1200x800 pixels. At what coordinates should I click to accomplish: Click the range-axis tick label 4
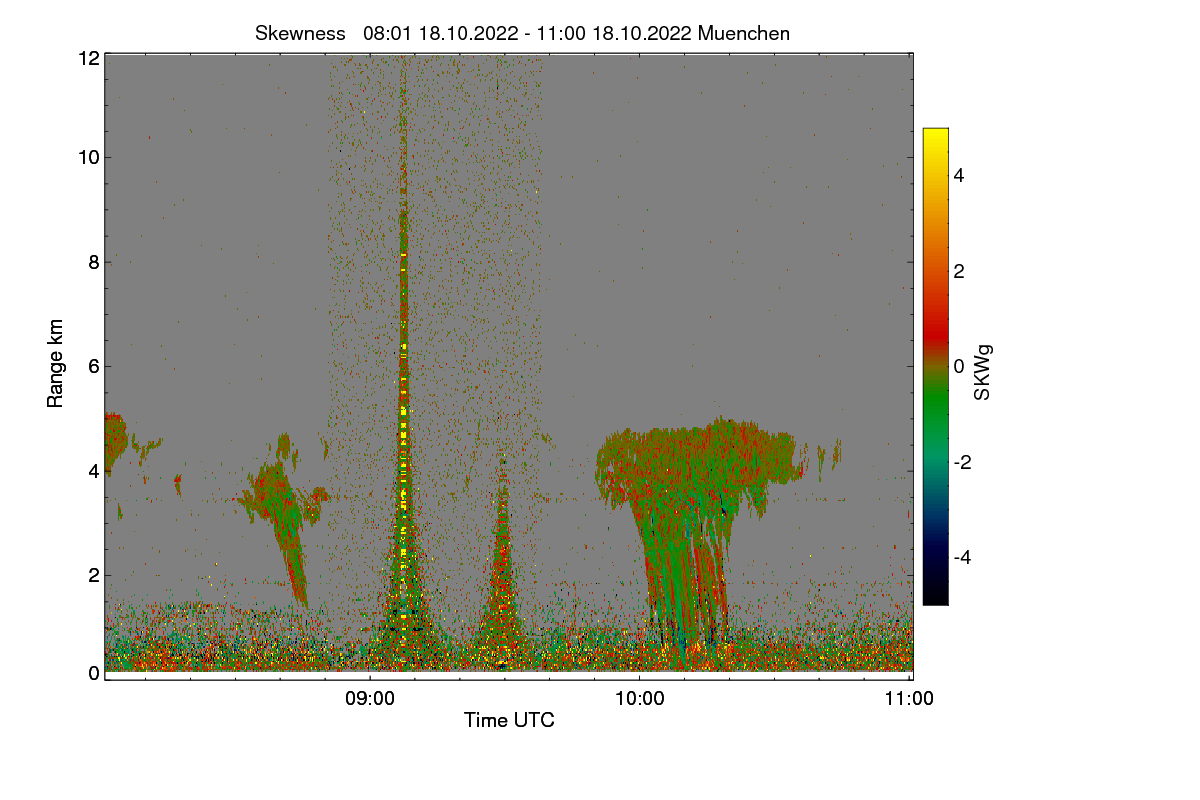click(x=93, y=470)
